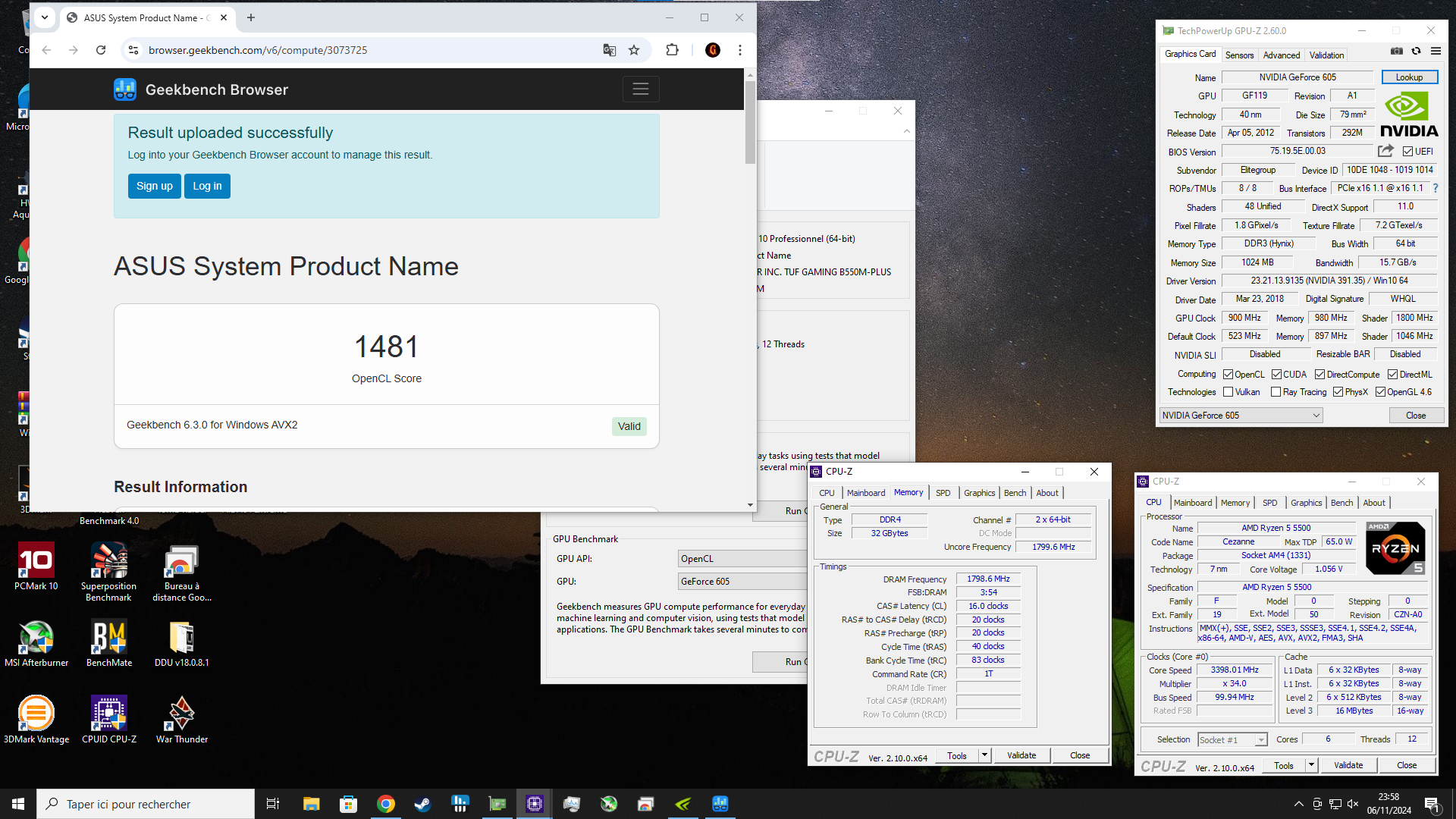Open the War Thunder desktop icon

coord(181,720)
